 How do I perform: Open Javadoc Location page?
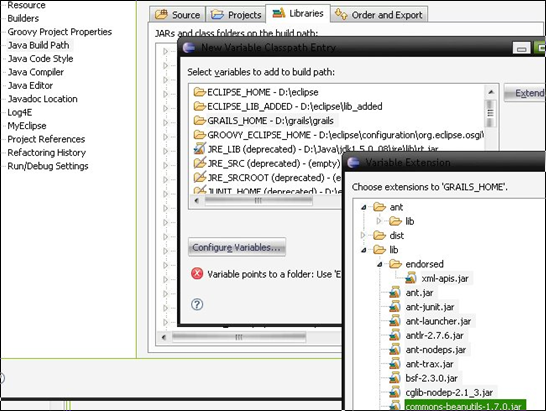[42, 99]
